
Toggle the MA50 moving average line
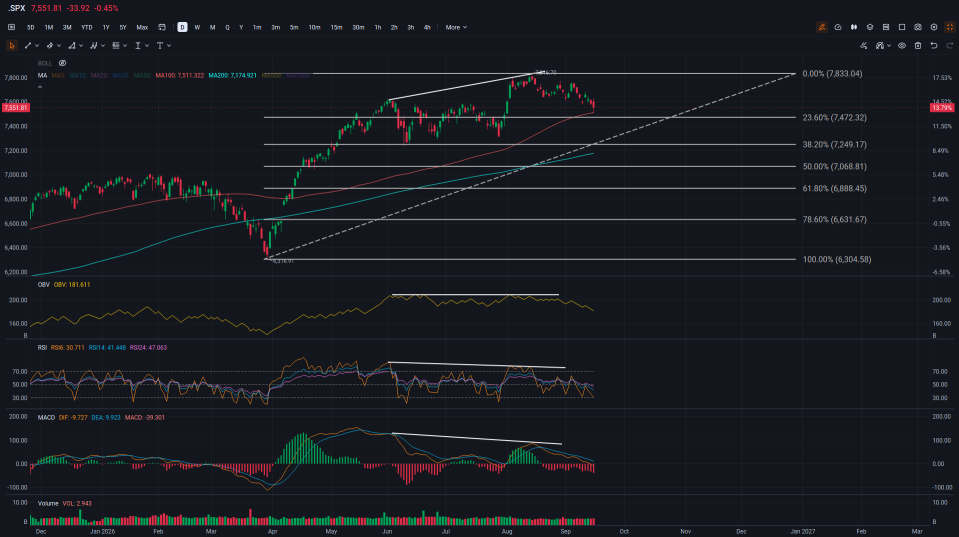pos(142,76)
